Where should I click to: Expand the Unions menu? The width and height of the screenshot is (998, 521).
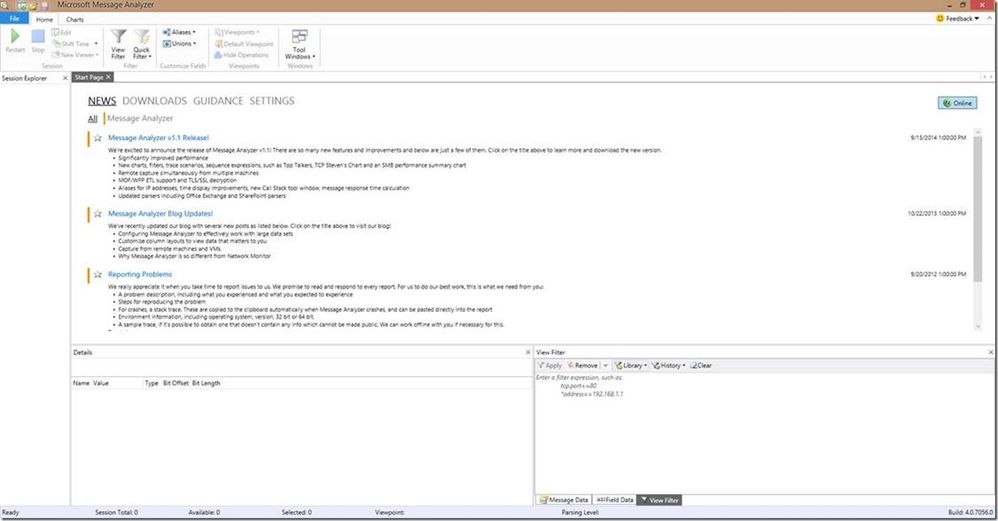(179, 44)
